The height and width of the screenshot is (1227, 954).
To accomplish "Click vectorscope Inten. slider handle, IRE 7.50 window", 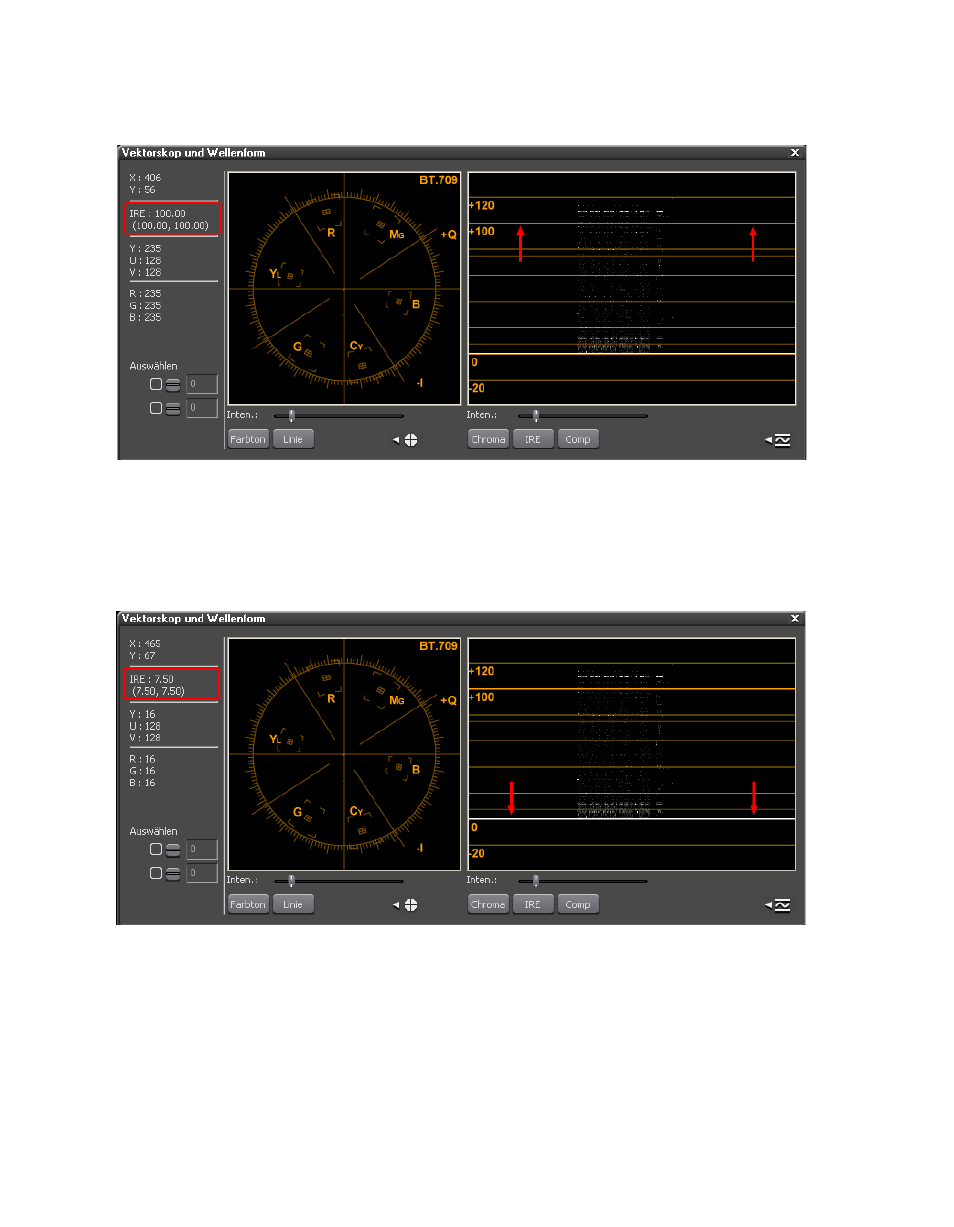I will coord(291,881).
